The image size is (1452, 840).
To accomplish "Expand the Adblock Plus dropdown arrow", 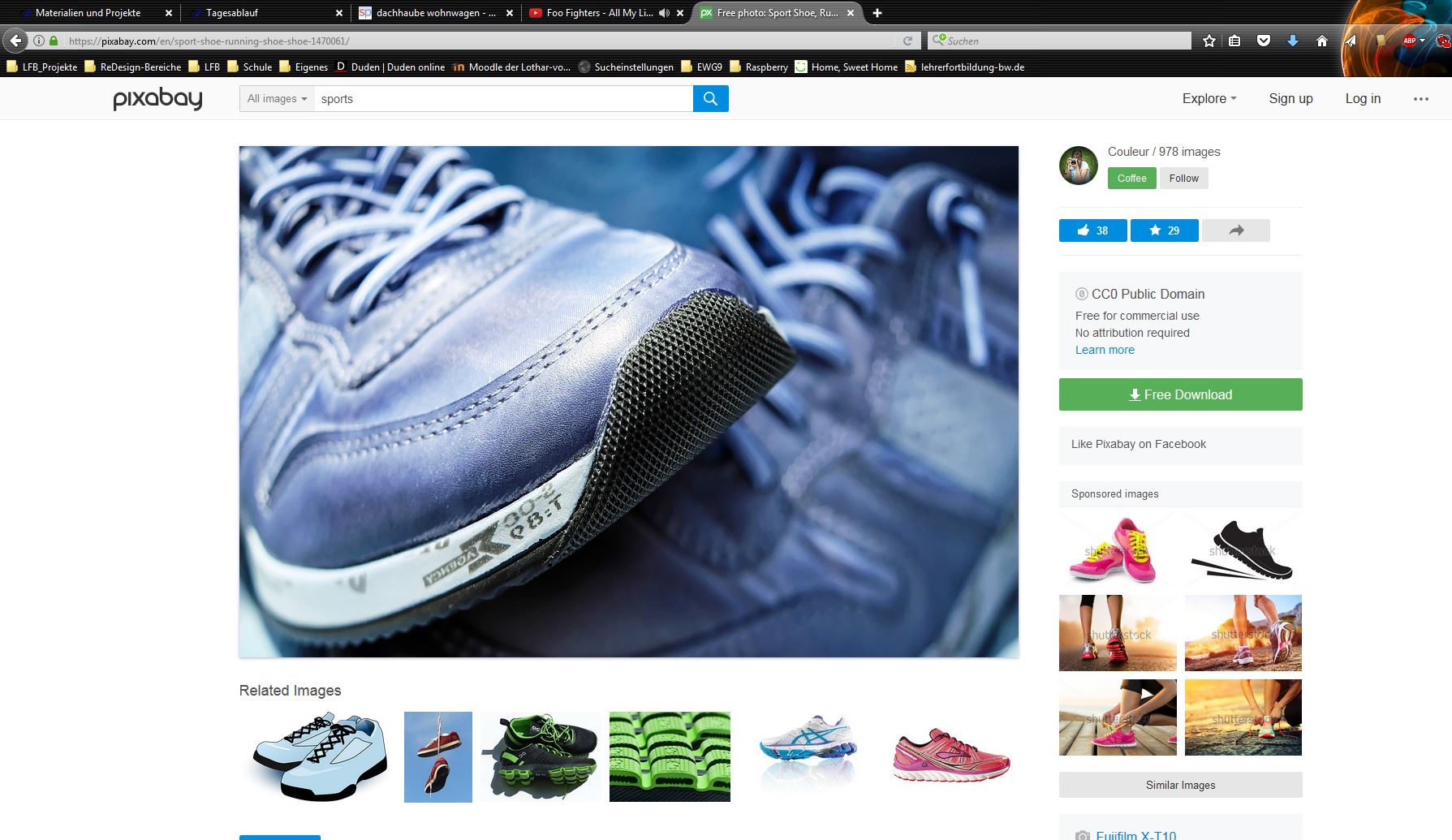I will click(x=1422, y=41).
